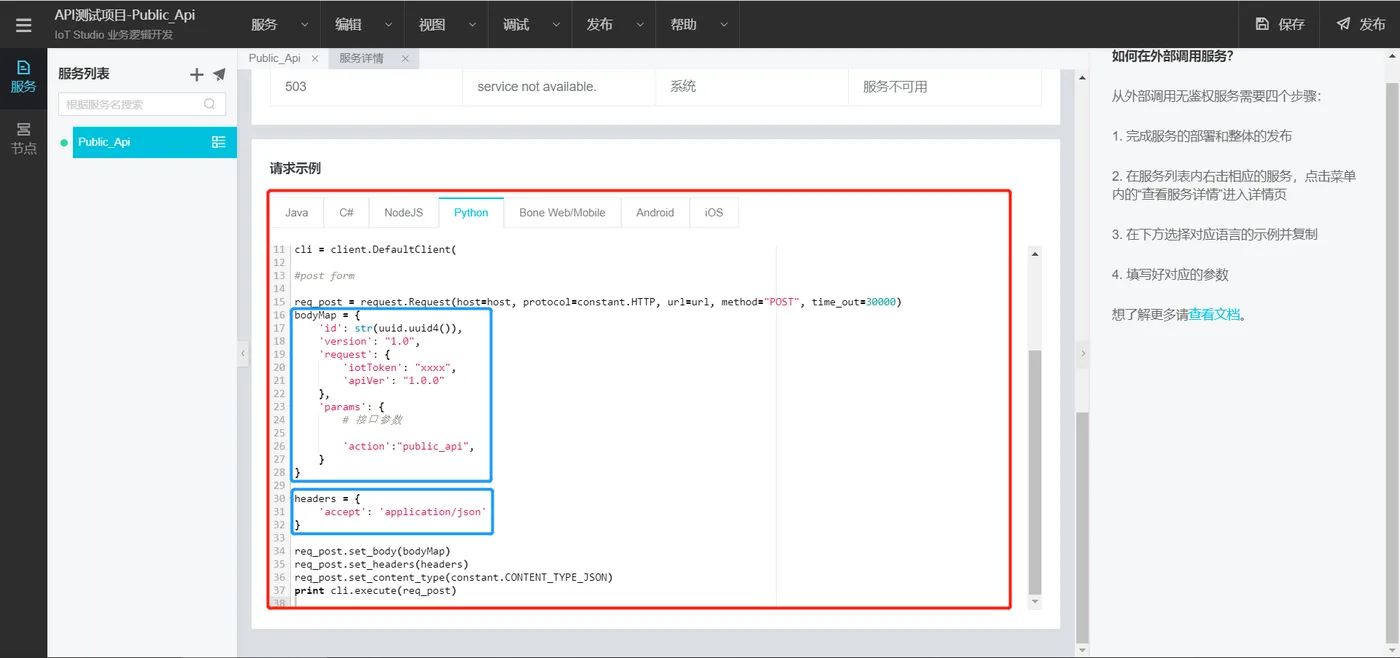The width and height of the screenshot is (1400, 658).
Task: Open the Public_Api row list icon
Action: coord(218,142)
